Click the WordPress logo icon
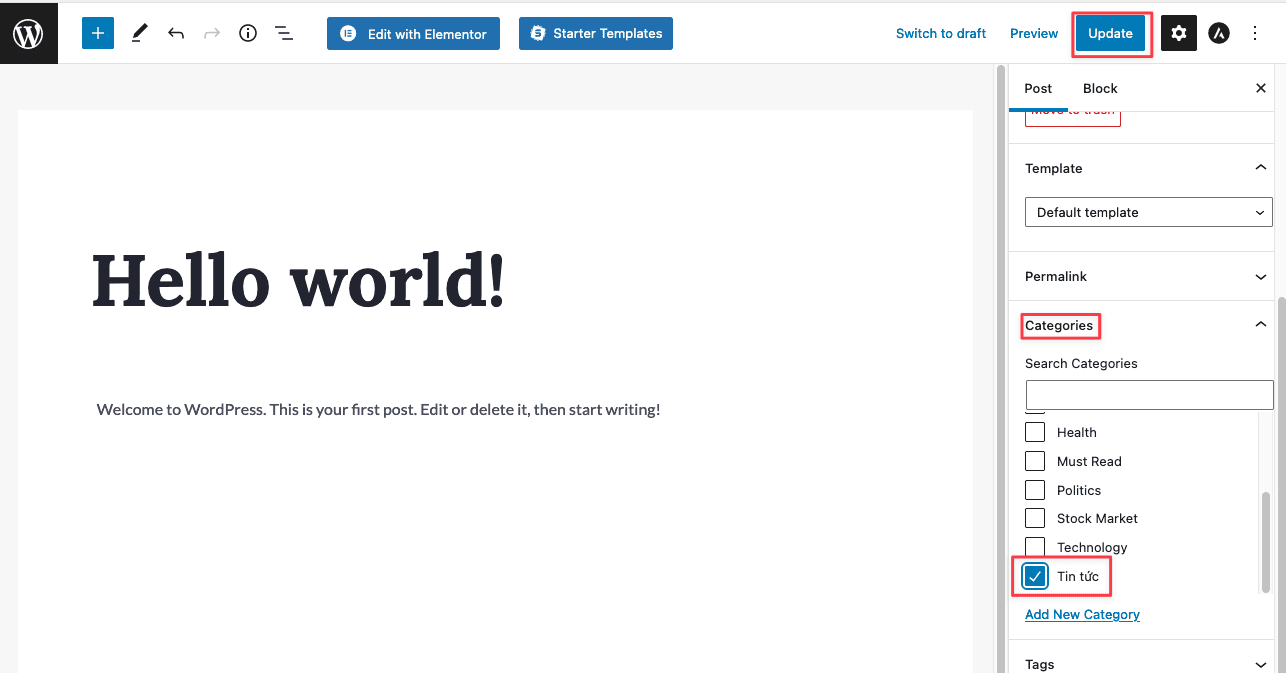 (28, 34)
